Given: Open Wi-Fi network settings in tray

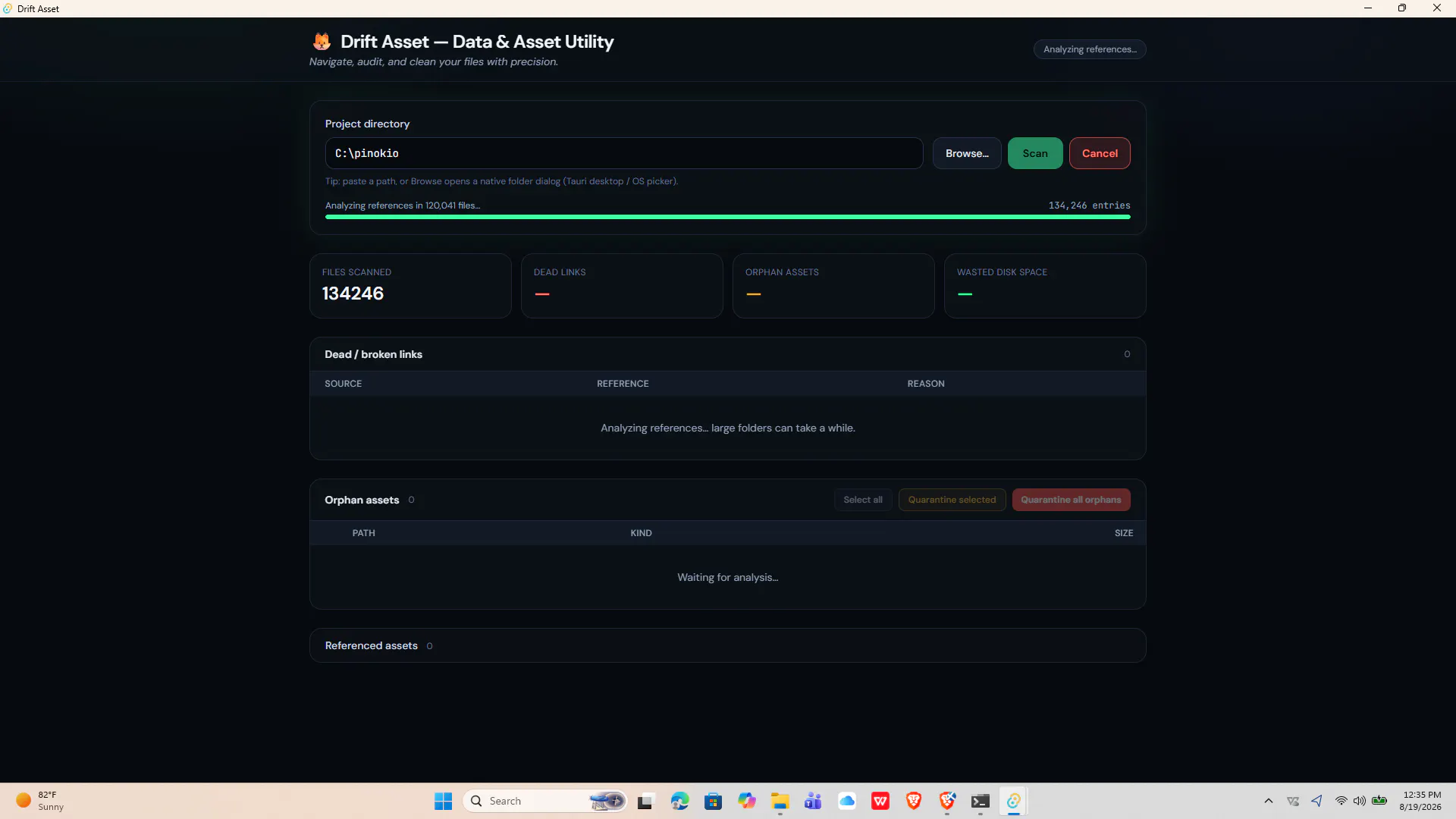Looking at the screenshot, I should (x=1341, y=801).
